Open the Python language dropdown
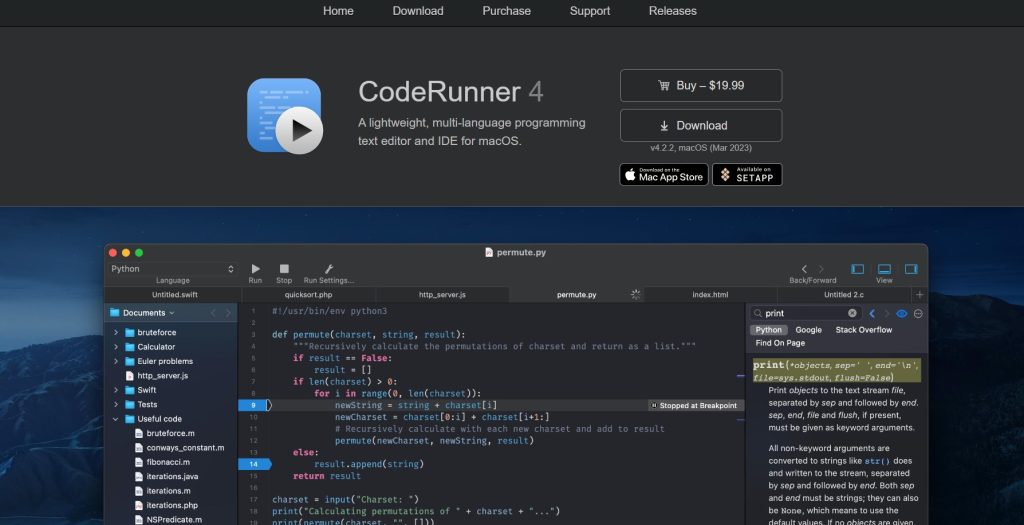Image resolution: width=1024 pixels, height=525 pixels. 172,269
